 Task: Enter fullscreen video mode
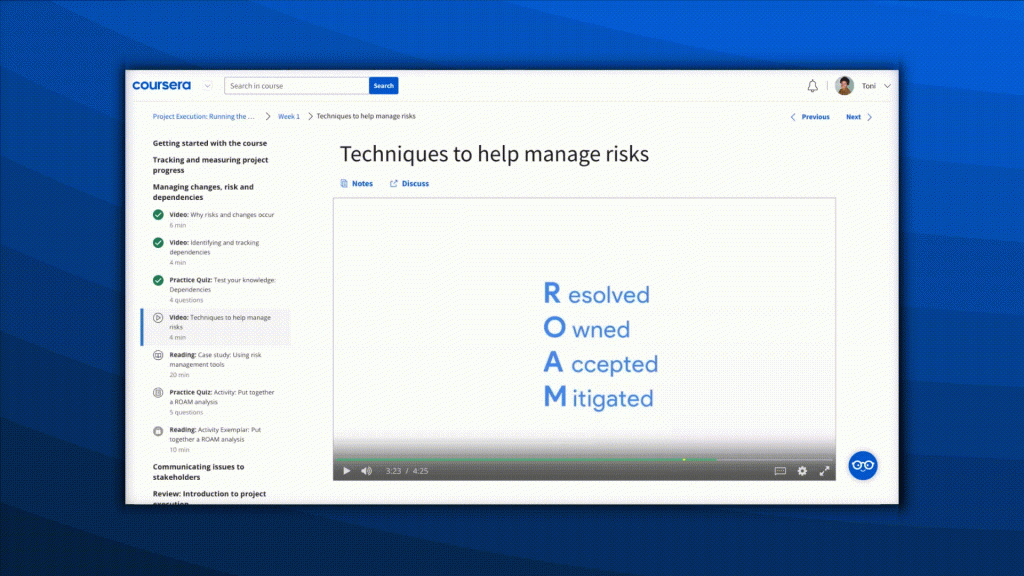tap(824, 471)
